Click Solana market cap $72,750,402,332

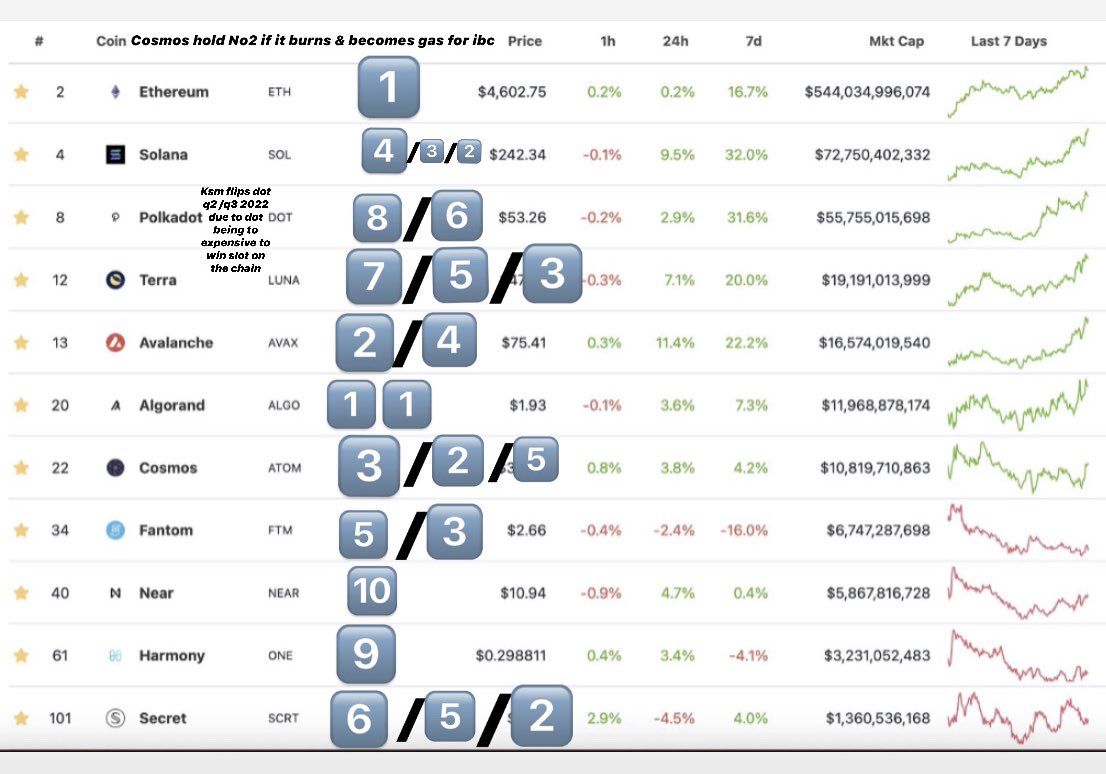pos(873,155)
